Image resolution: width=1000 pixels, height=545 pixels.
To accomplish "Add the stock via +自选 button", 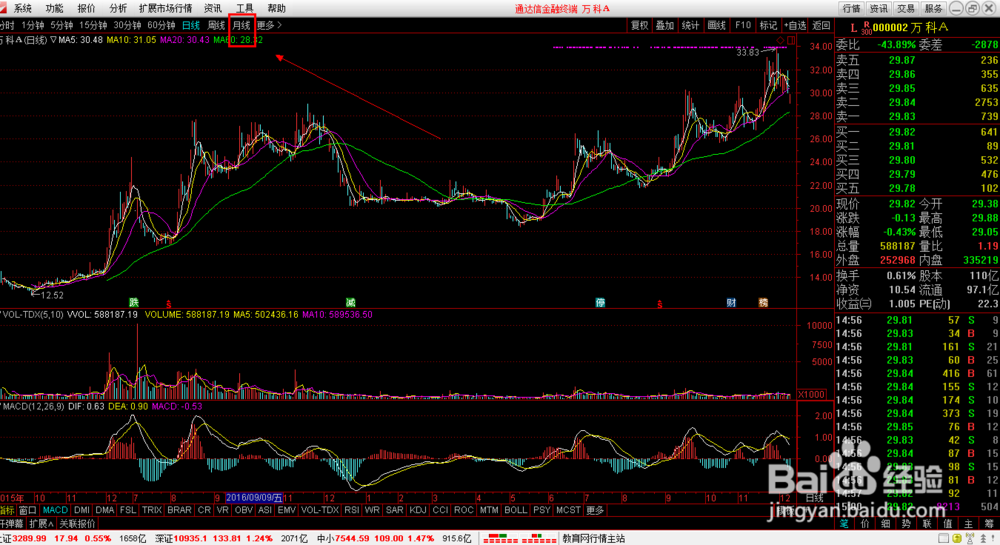I will (x=795, y=25).
